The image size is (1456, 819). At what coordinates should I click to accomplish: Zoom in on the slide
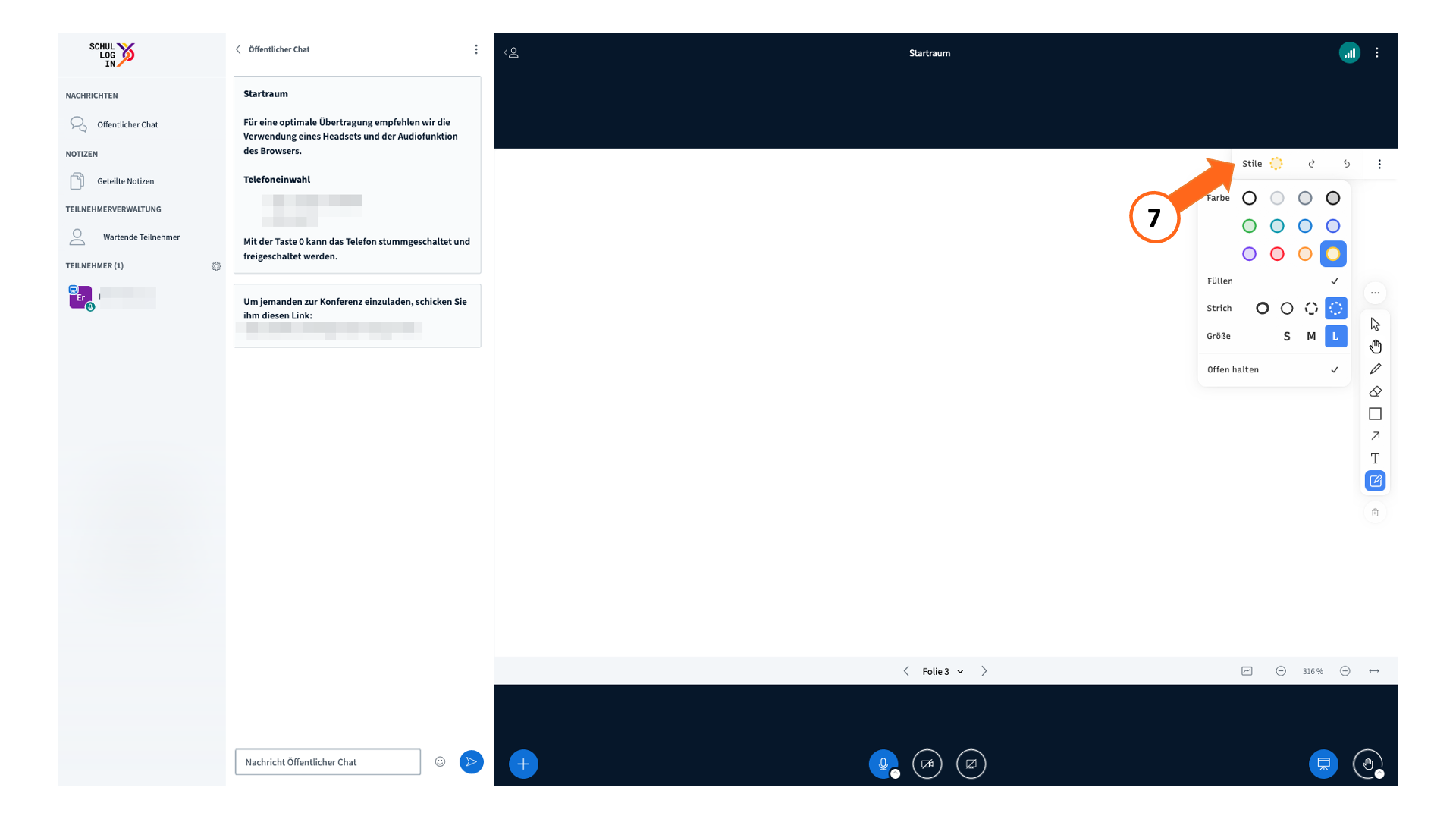pos(1345,672)
